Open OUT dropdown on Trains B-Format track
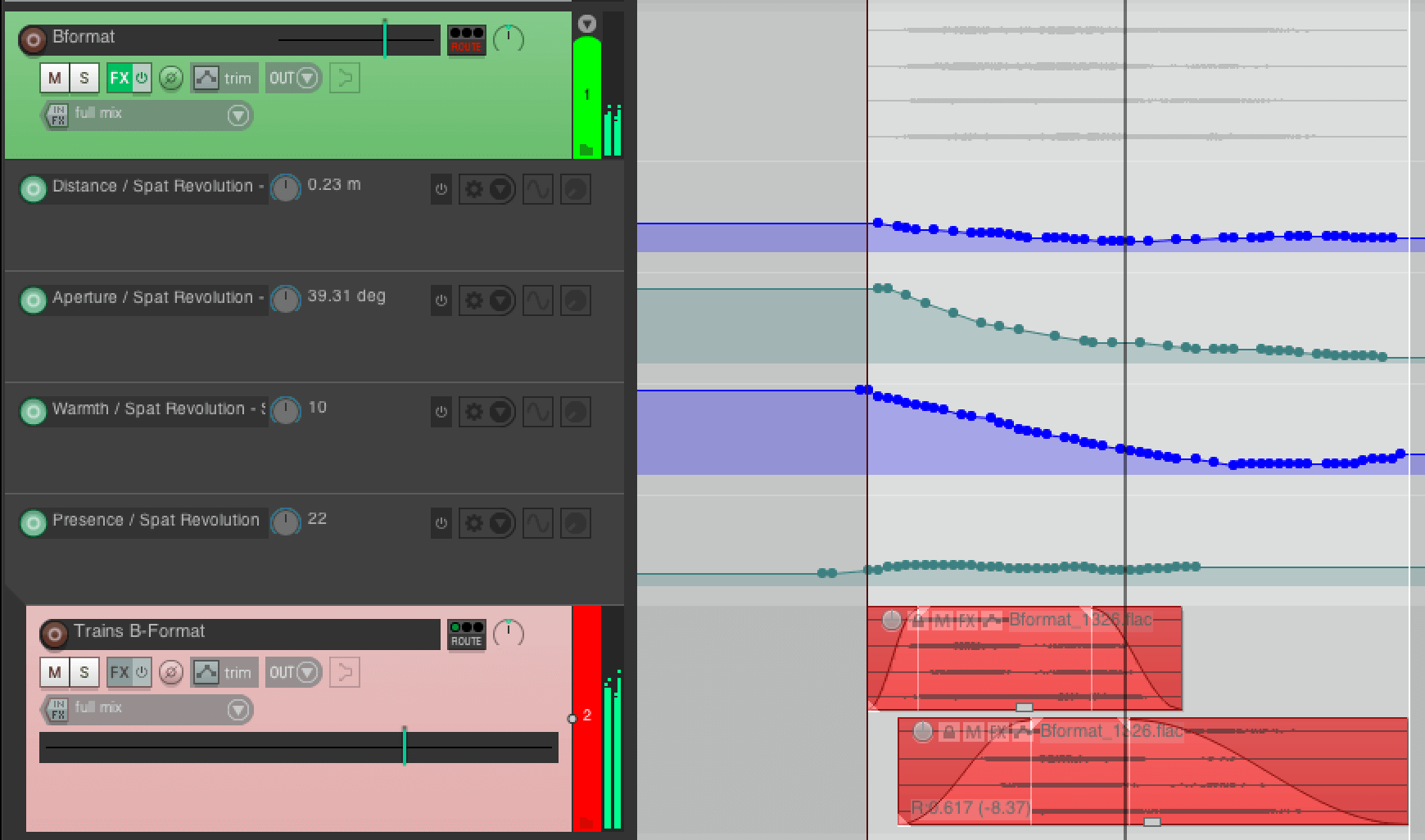1425x840 pixels. point(294,672)
